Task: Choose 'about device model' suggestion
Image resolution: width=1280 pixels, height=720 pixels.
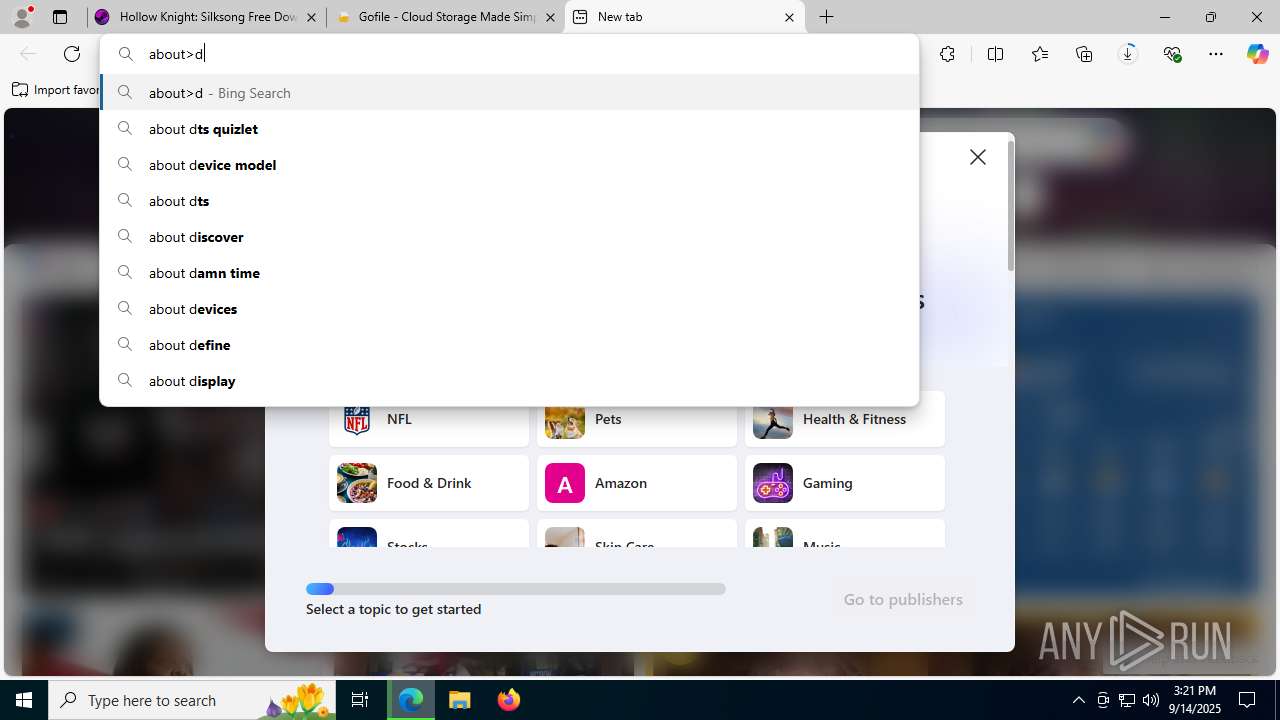Action: (x=510, y=165)
